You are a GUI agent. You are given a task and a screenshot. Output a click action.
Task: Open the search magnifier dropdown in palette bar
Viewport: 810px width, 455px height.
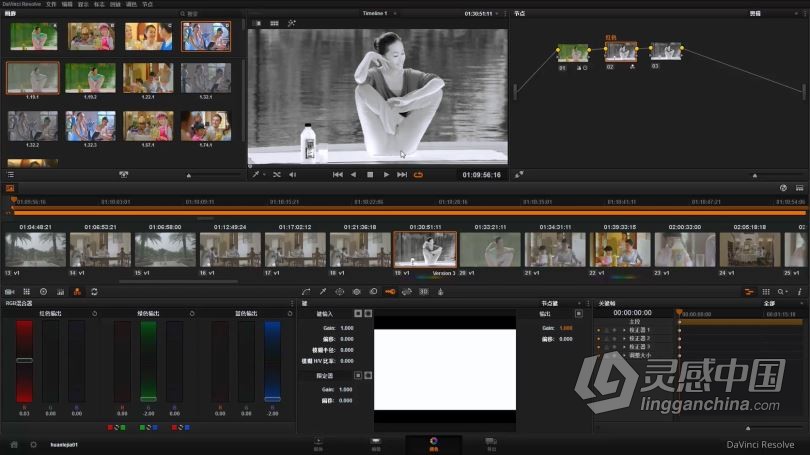tap(783, 292)
